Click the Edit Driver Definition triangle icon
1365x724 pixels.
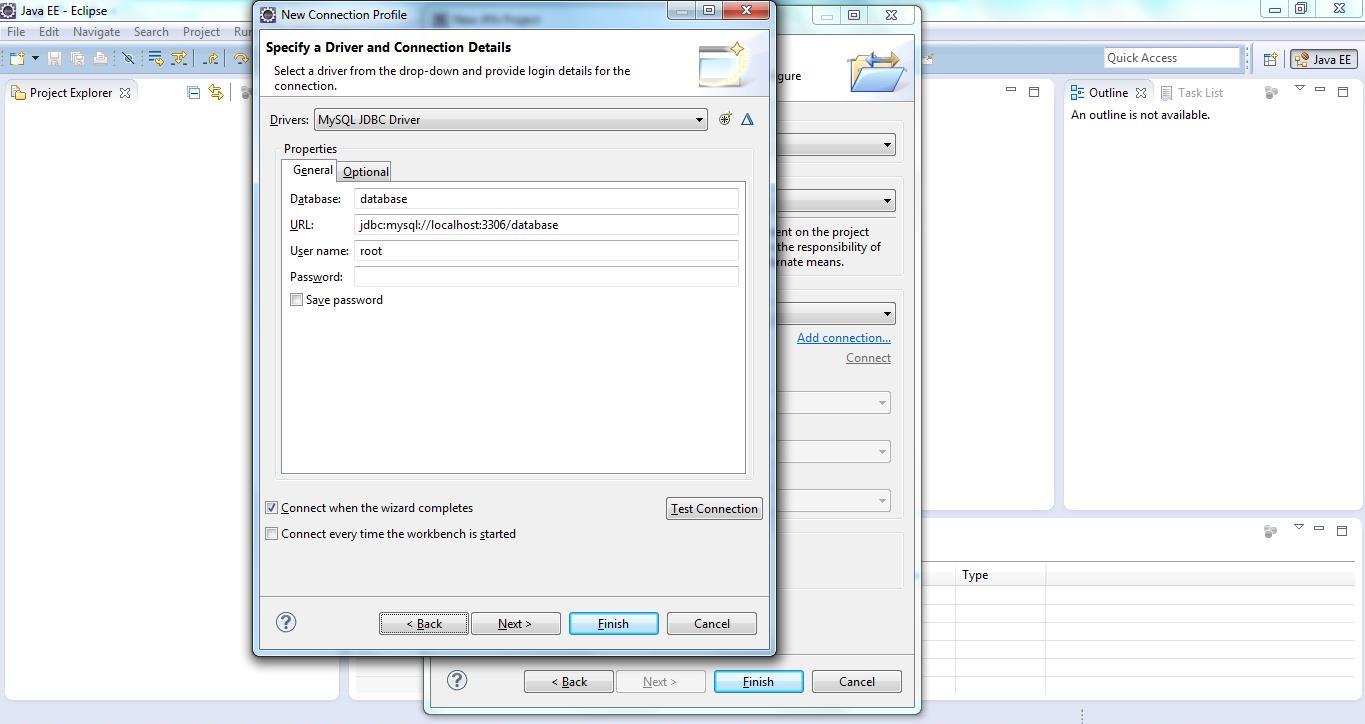[747, 119]
